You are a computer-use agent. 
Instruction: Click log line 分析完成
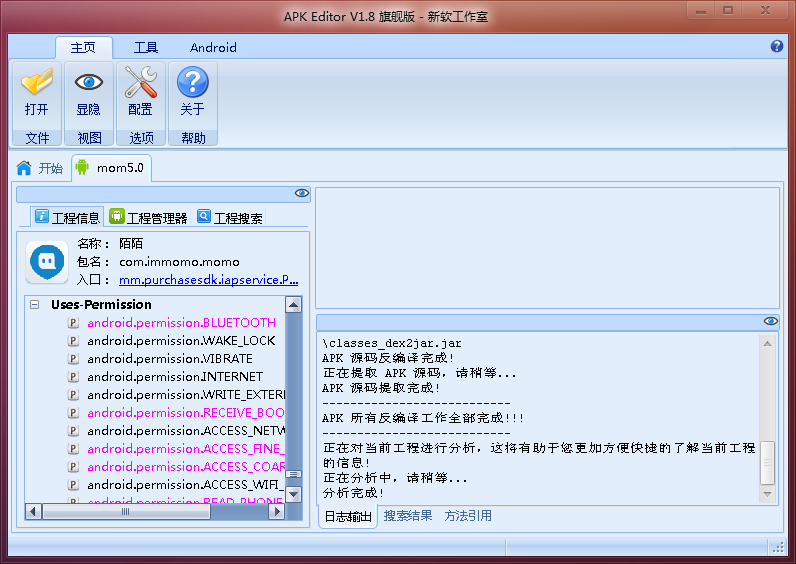point(353,492)
